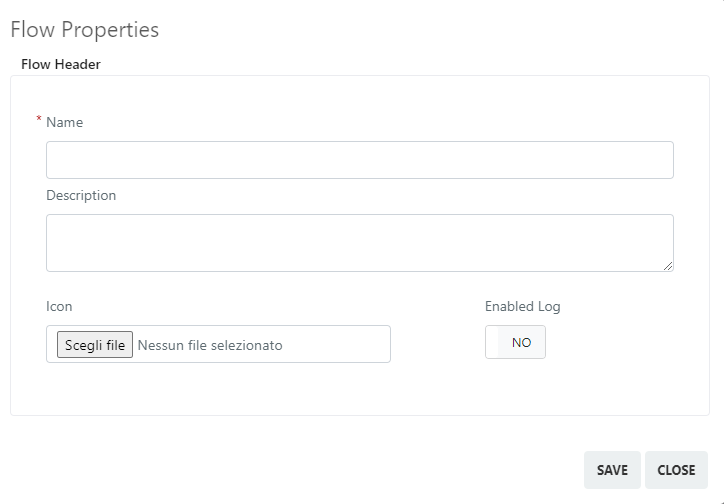Click the Description field label
724x504 pixels.
click(81, 195)
